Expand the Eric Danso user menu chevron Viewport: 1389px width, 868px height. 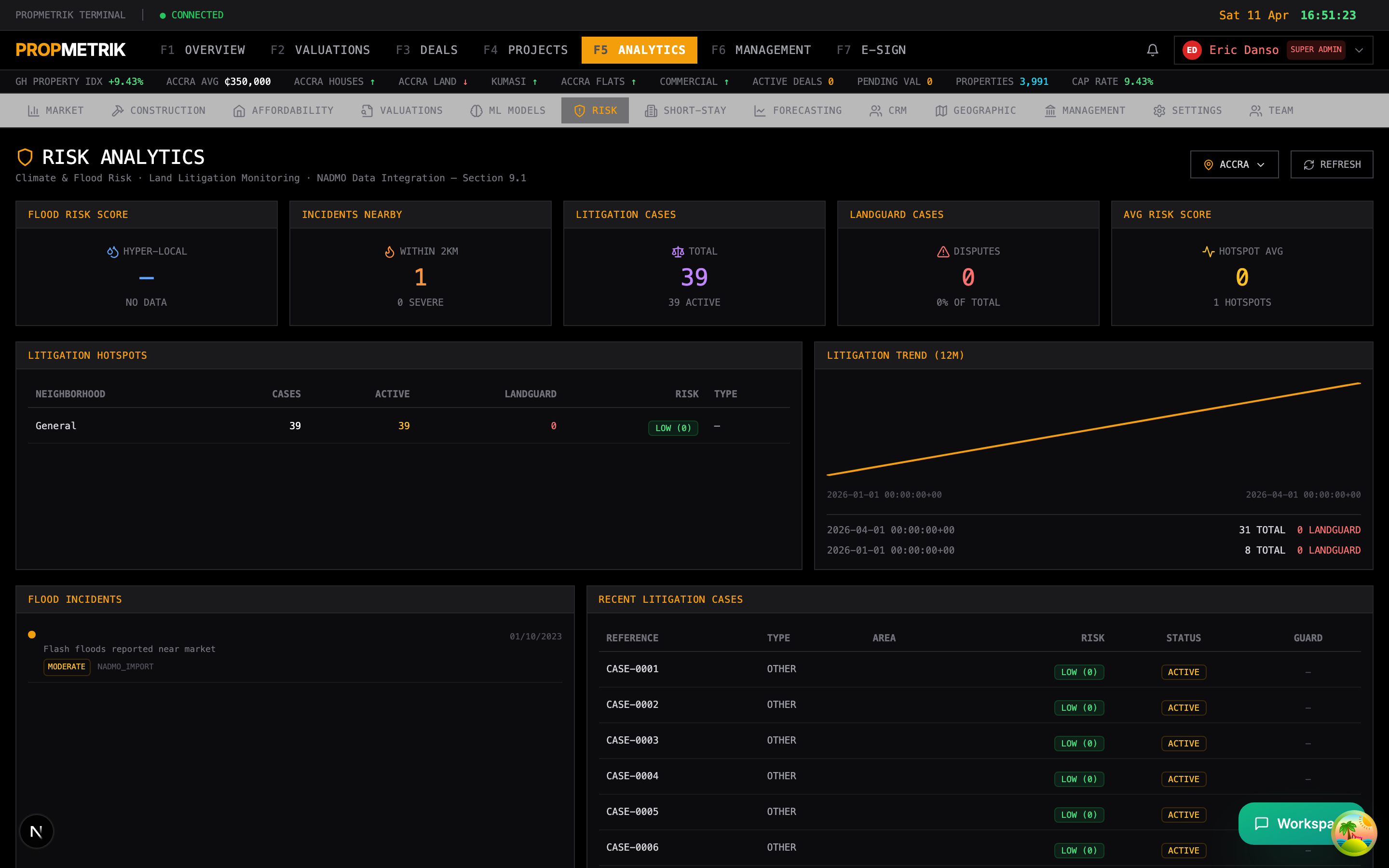1359,50
